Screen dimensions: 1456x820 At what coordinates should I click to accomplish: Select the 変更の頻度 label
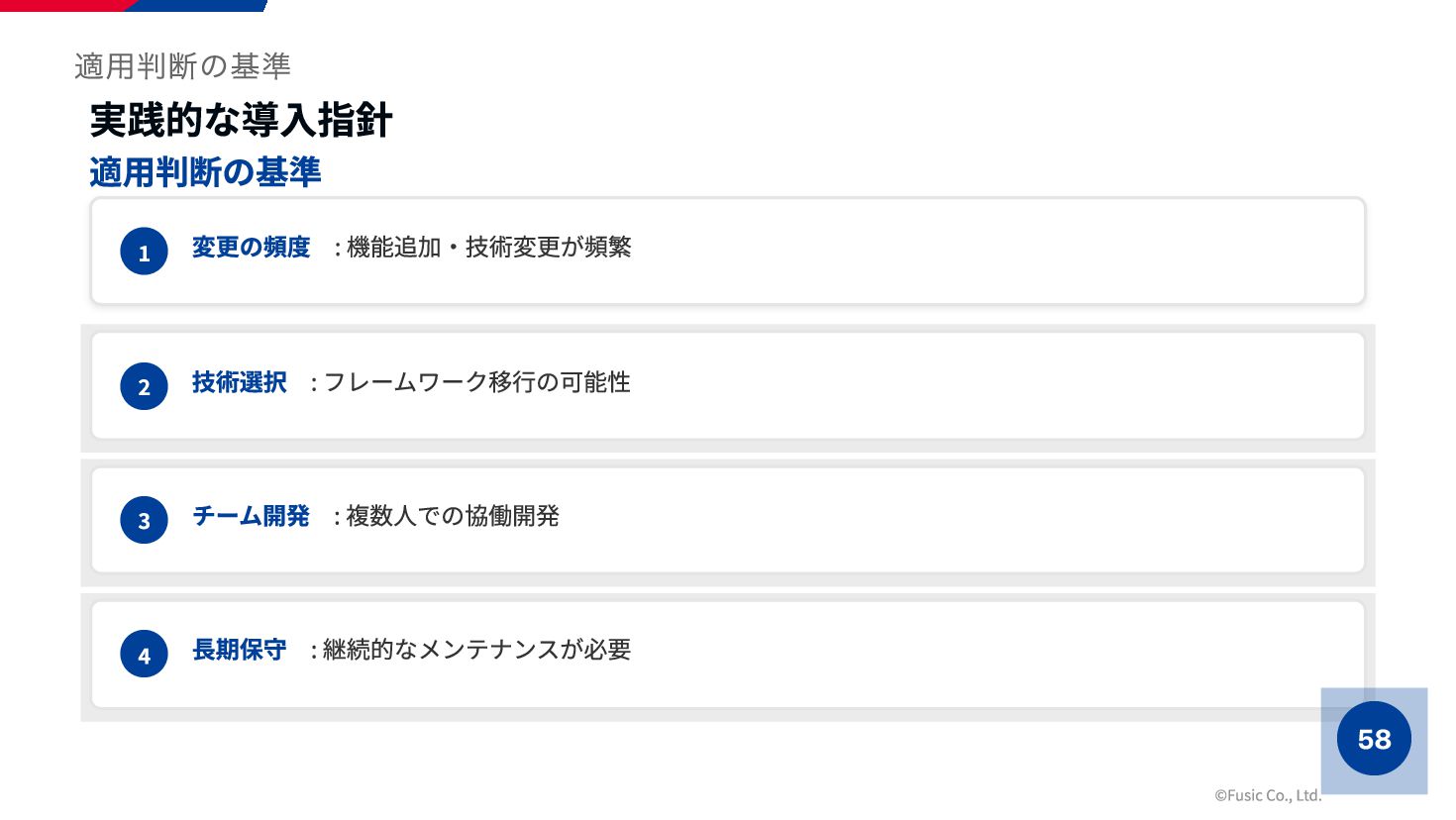251,248
